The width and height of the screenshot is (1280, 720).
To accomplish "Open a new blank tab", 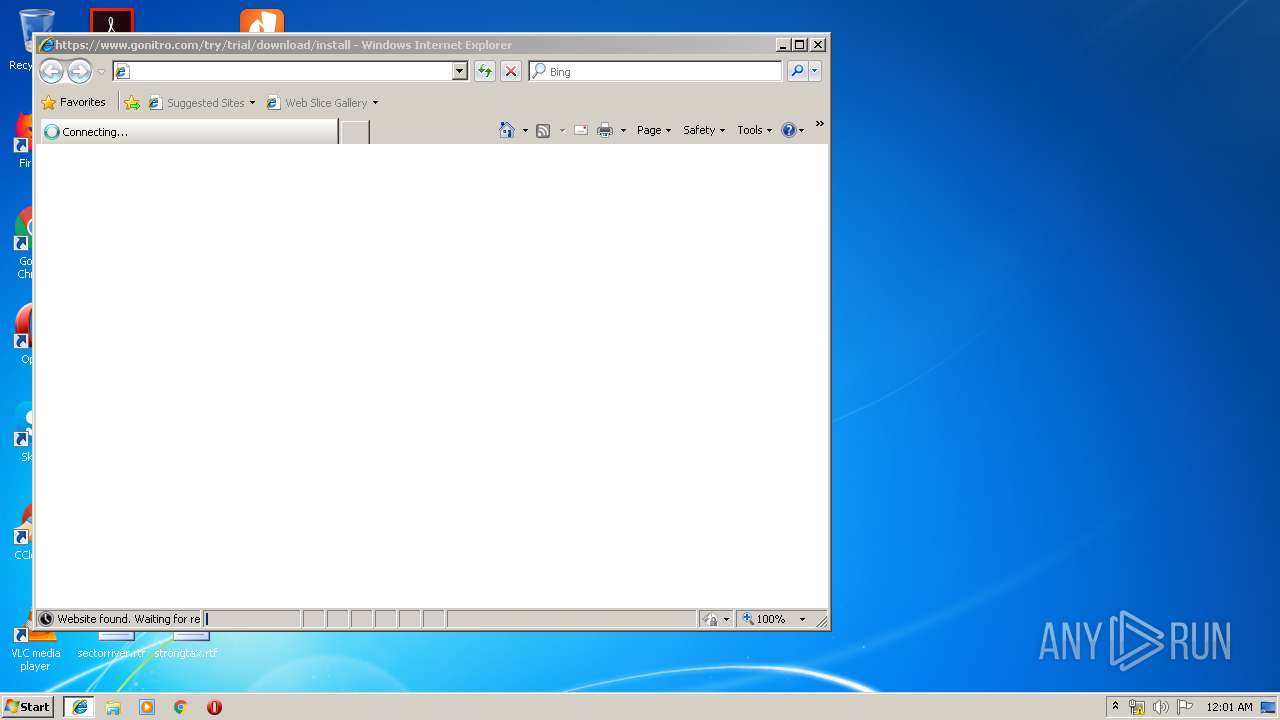I will point(354,132).
